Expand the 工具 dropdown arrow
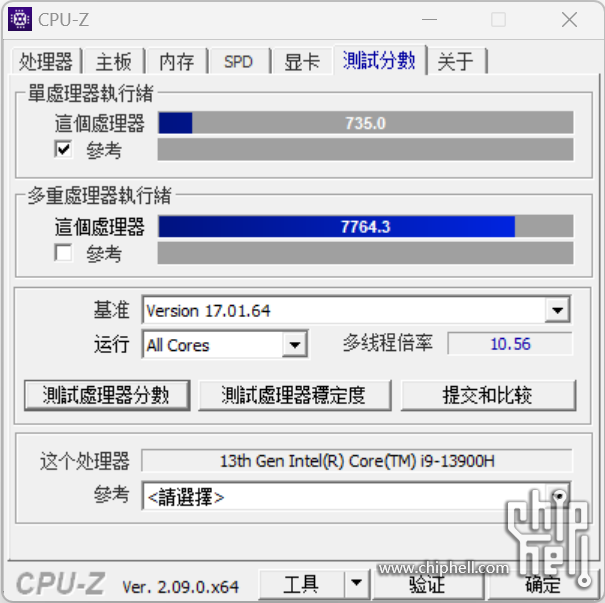 [356, 583]
